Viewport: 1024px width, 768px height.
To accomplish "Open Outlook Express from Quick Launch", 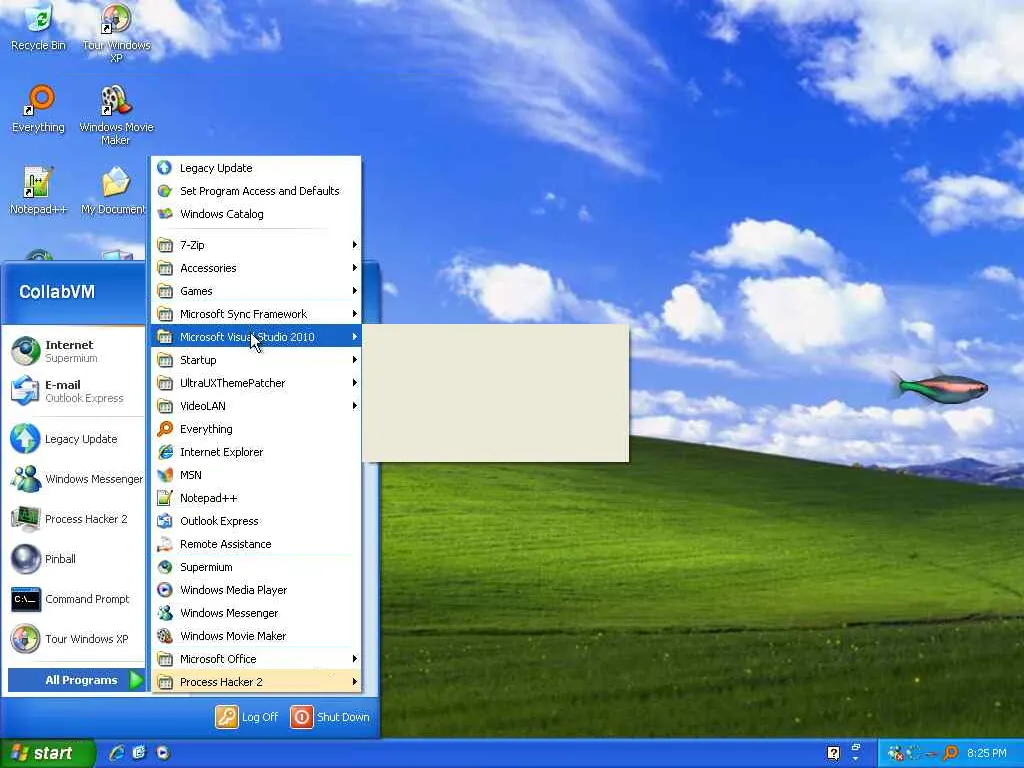I will click(140, 753).
